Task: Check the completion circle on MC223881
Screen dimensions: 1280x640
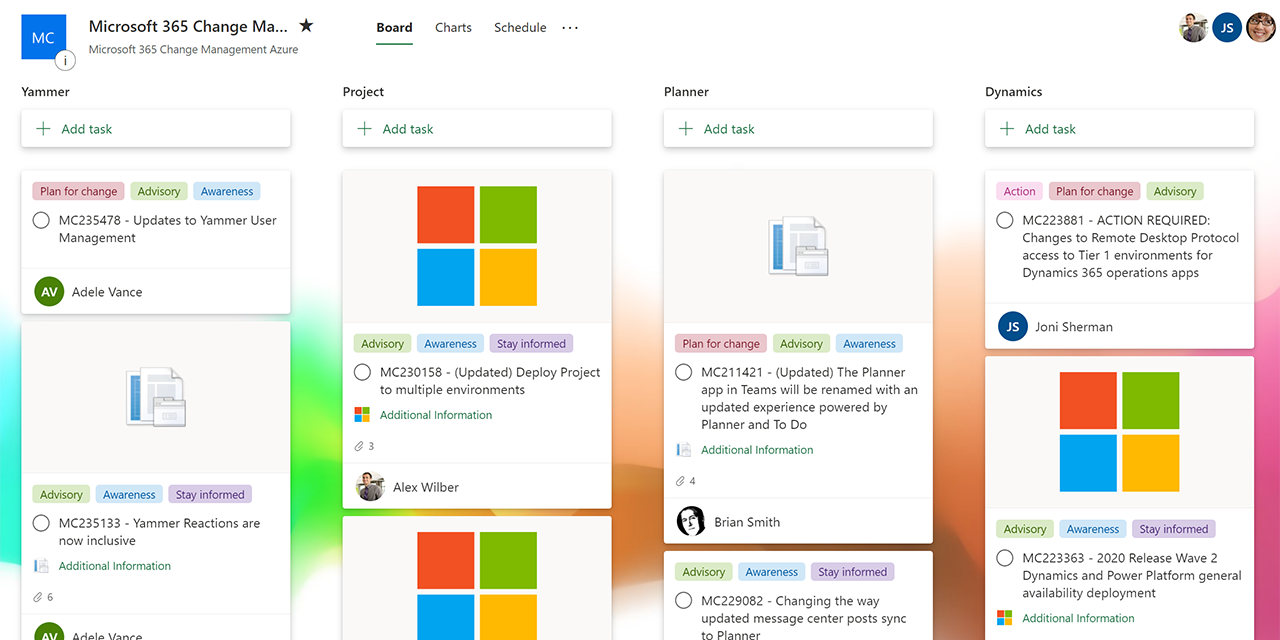Action: coord(1004,219)
